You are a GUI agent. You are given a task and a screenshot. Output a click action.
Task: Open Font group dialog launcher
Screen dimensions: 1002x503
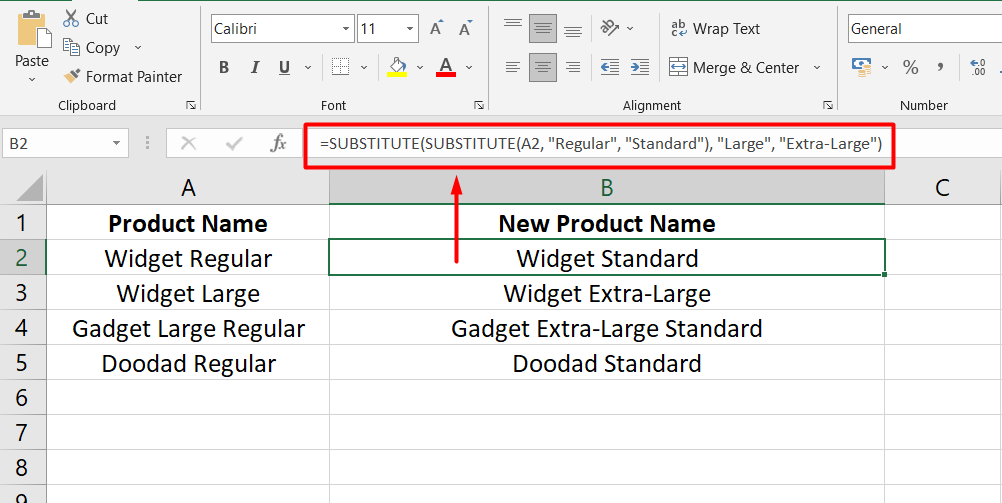click(x=478, y=105)
